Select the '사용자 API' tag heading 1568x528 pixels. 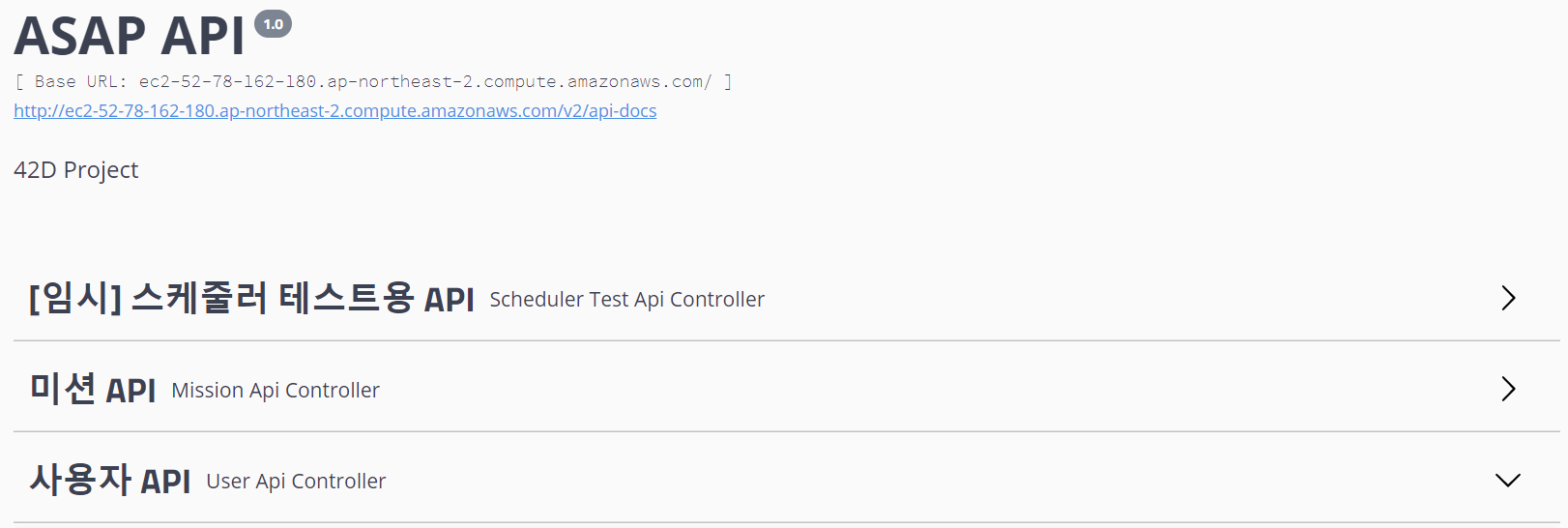[x=110, y=480]
